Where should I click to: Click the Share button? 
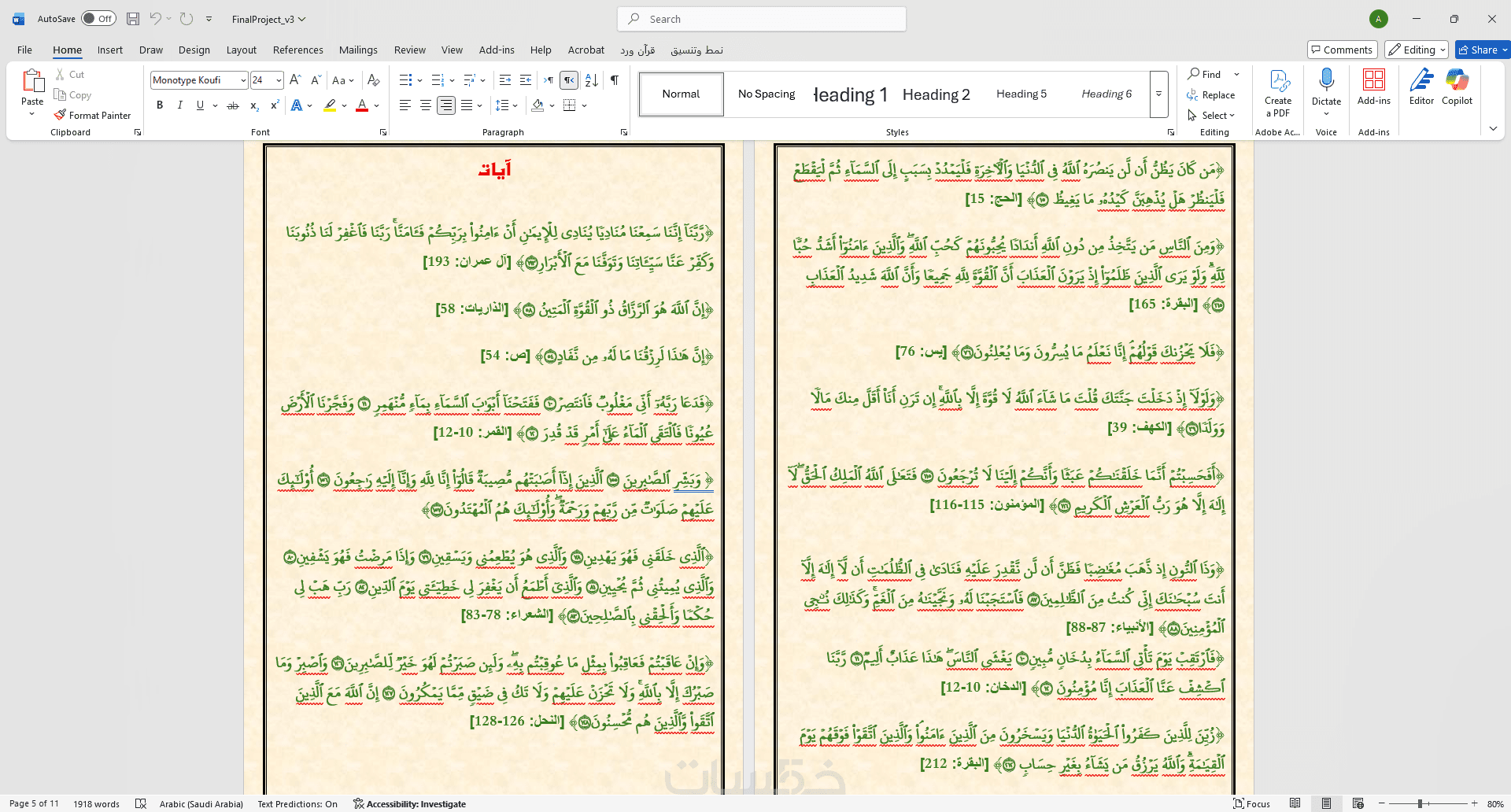[x=1478, y=50]
